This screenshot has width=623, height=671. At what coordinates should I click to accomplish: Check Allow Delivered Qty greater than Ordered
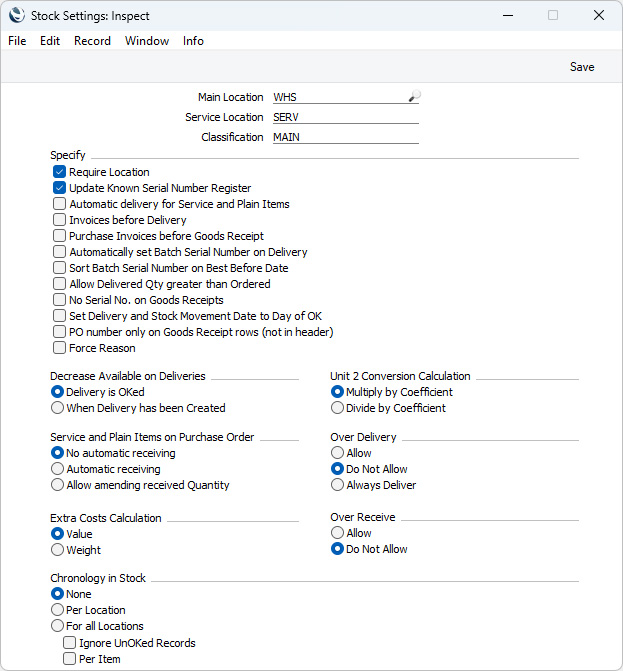(x=59, y=284)
